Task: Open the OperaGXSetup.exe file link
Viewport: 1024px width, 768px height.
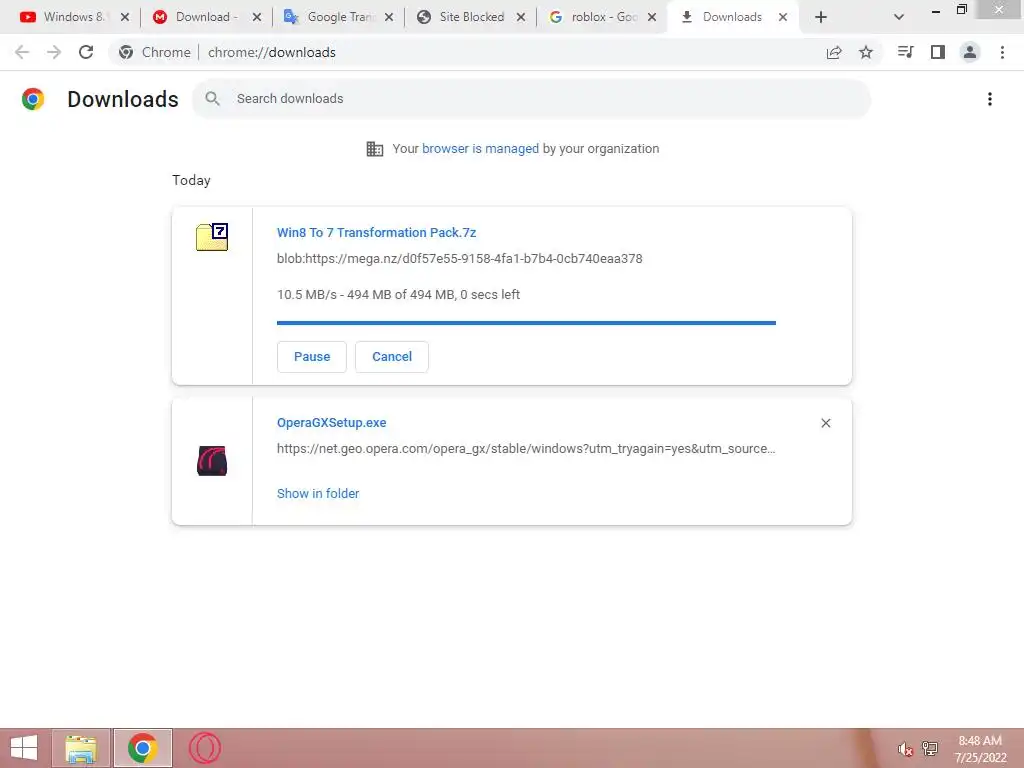Action: pyautogui.click(x=331, y=423)
